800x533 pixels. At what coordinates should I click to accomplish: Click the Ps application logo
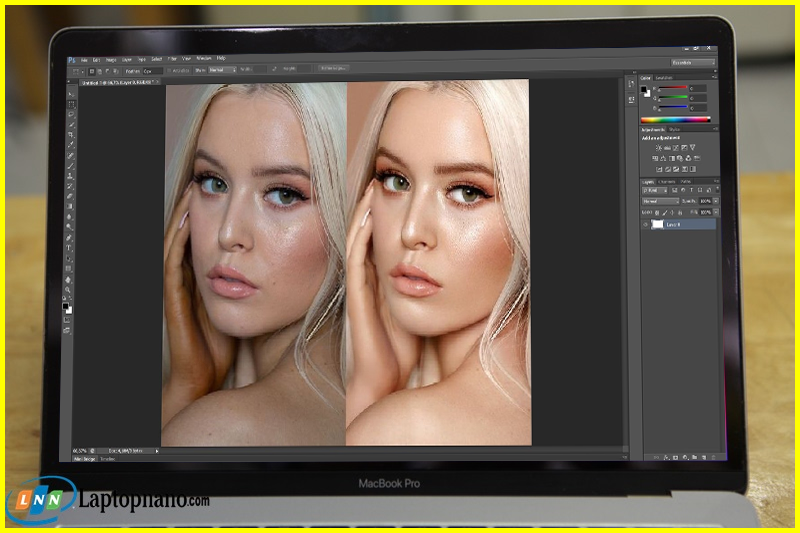[x=72, y=60]
